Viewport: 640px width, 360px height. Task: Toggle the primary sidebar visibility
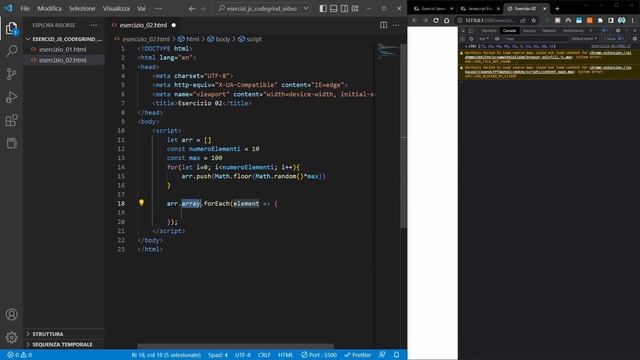click(x=323, y=8)
